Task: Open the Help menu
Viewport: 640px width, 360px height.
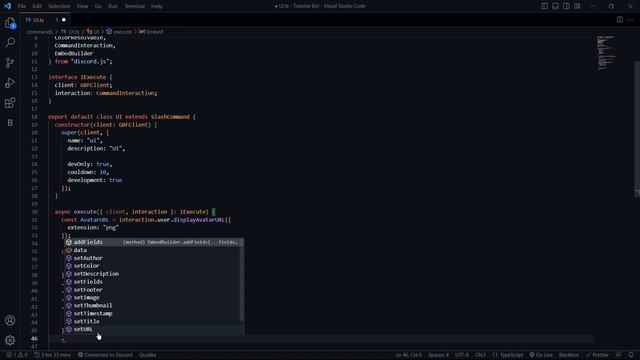Action: (157, 6)
